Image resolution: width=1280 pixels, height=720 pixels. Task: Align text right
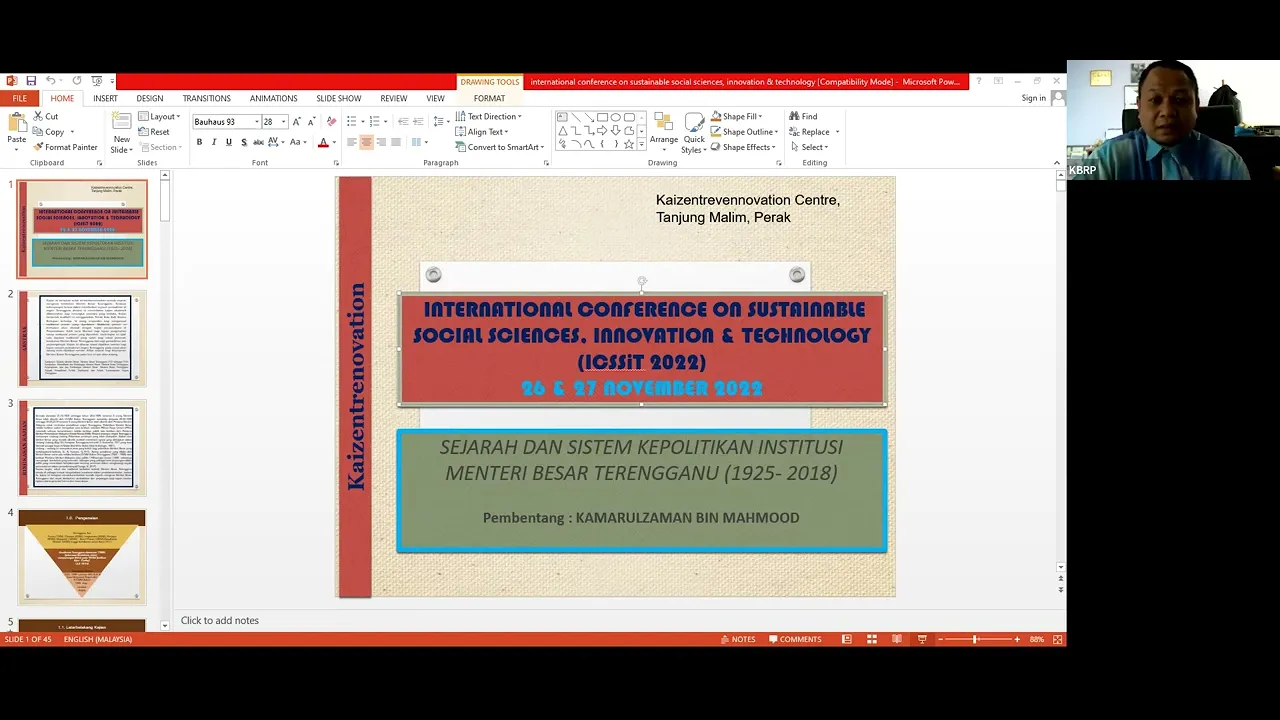coord(381,143)
